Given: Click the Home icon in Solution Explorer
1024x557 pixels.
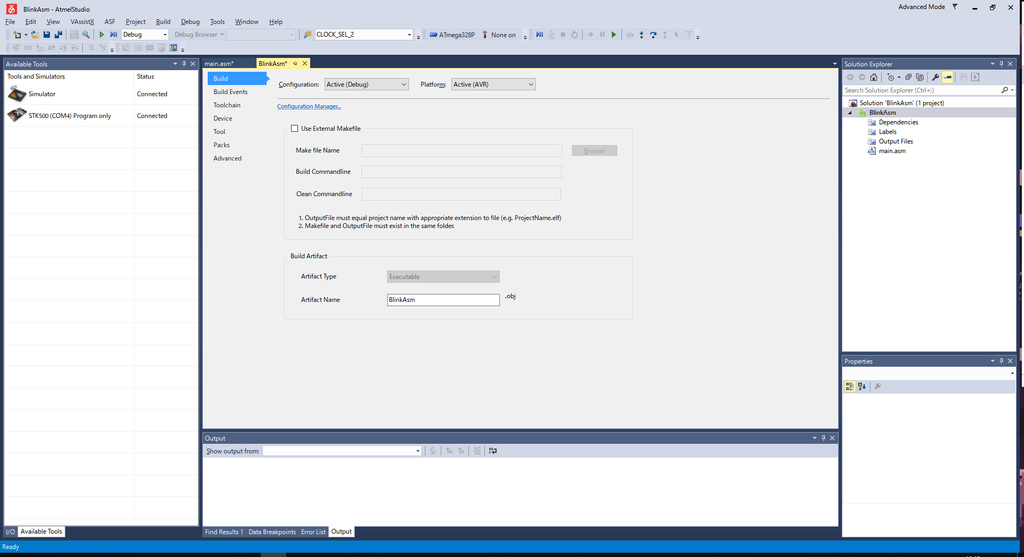Looking at the screenshot, I should point(874,77).
